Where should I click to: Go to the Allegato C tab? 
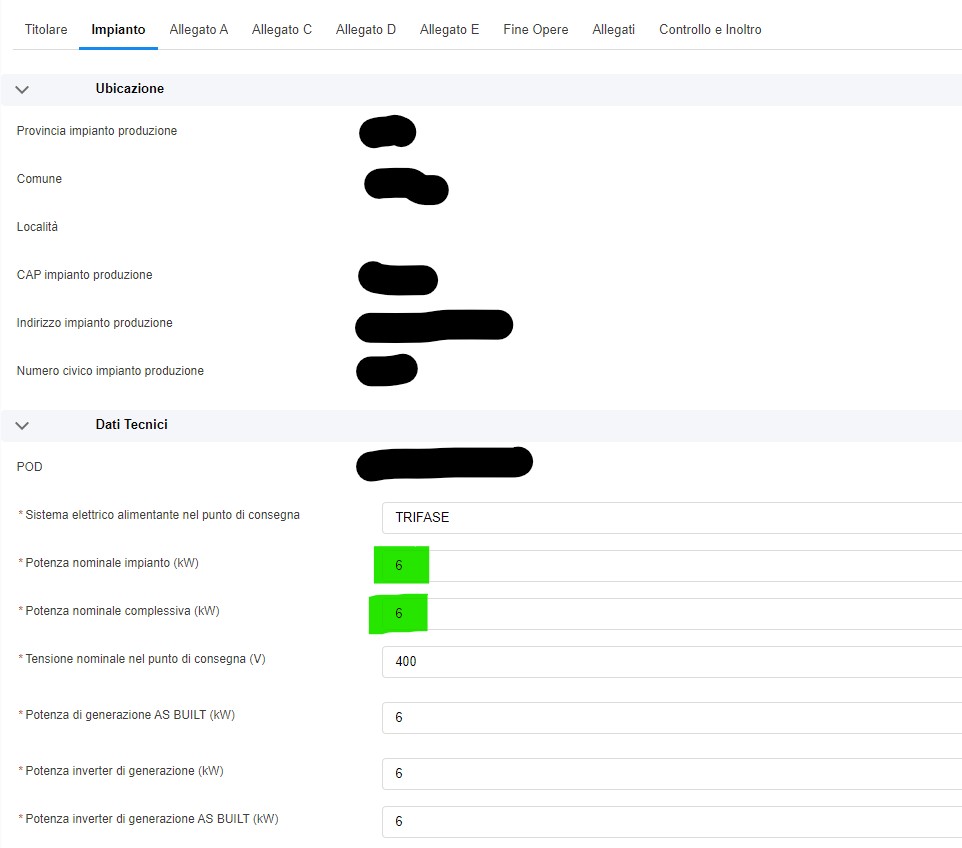(282, 30)
